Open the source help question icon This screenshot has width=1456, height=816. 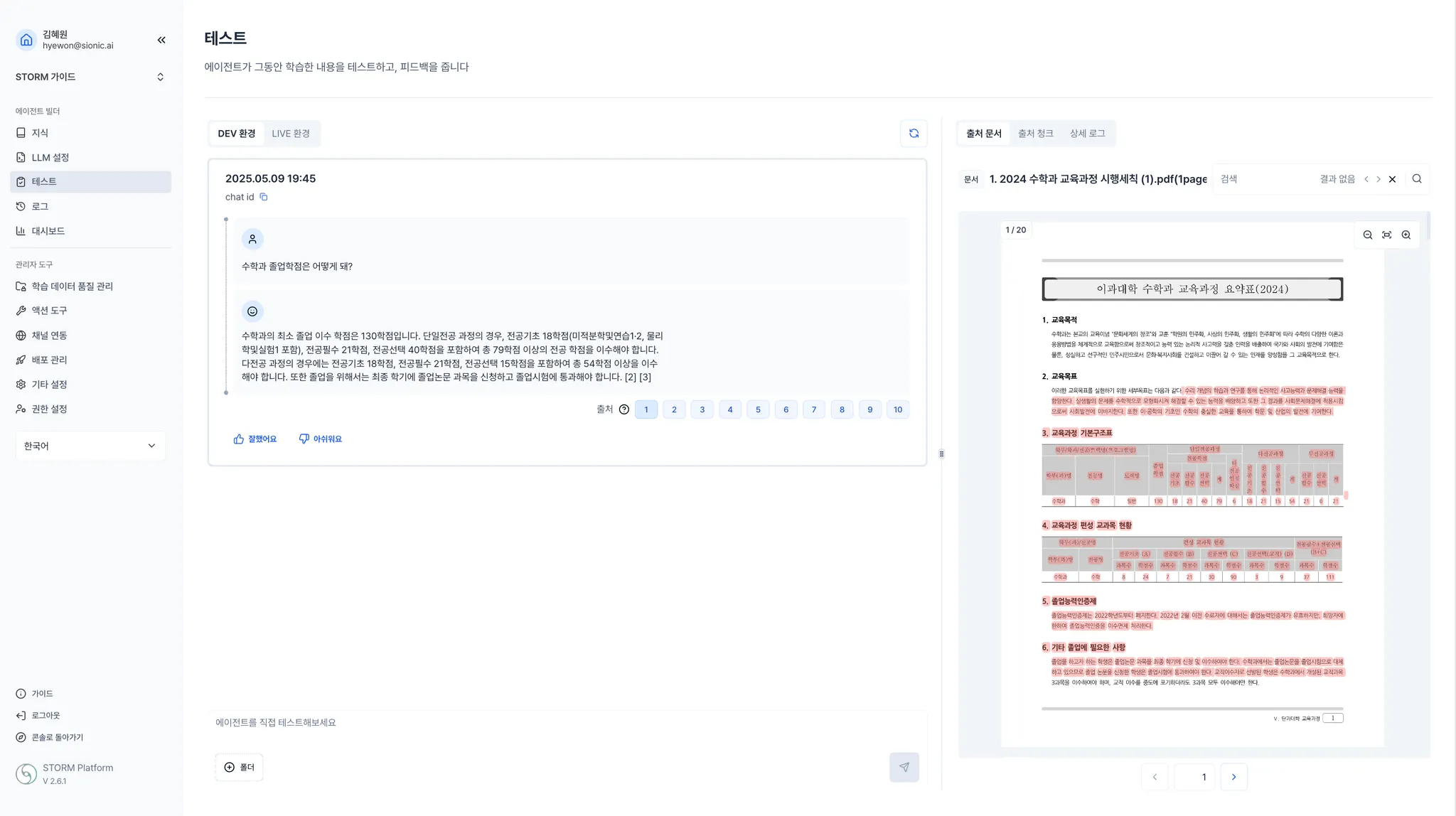[x=623, y=409]
